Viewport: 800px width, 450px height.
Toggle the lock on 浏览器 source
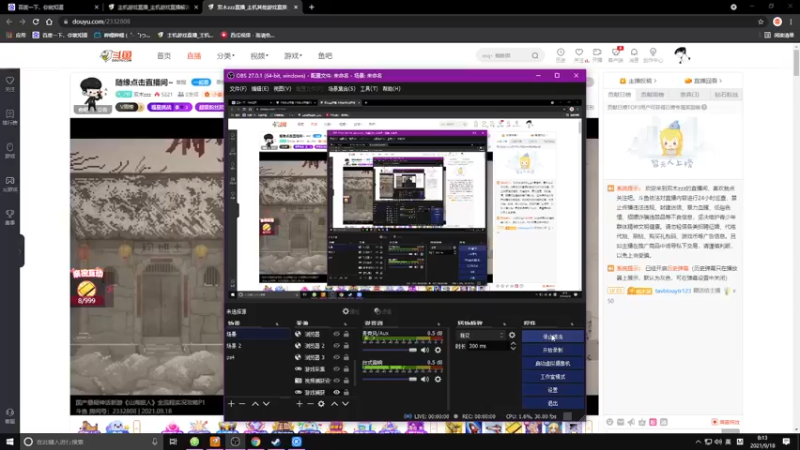tap(346, 334)
